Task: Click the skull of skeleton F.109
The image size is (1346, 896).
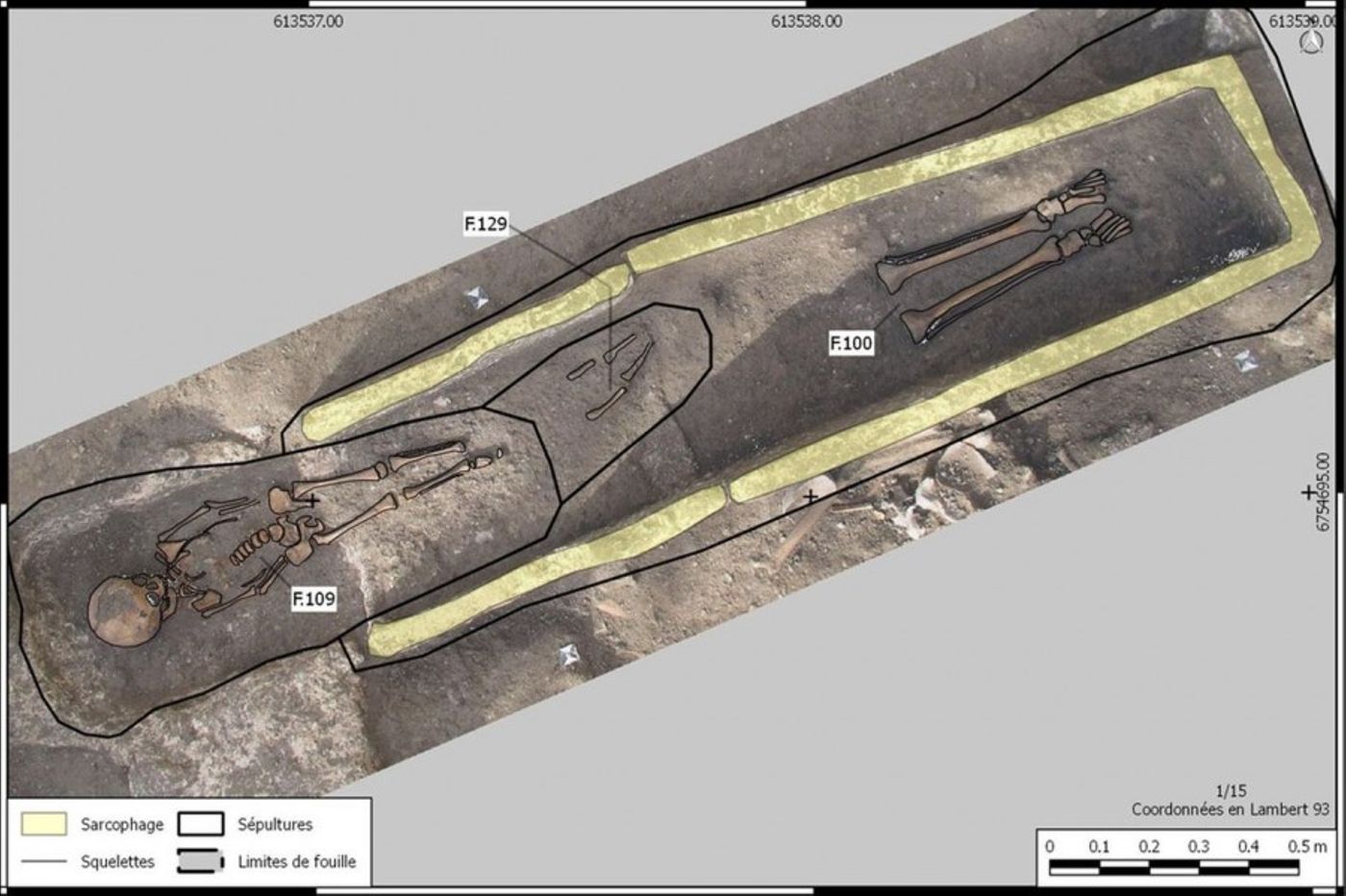Action: (x=128, y=611)
